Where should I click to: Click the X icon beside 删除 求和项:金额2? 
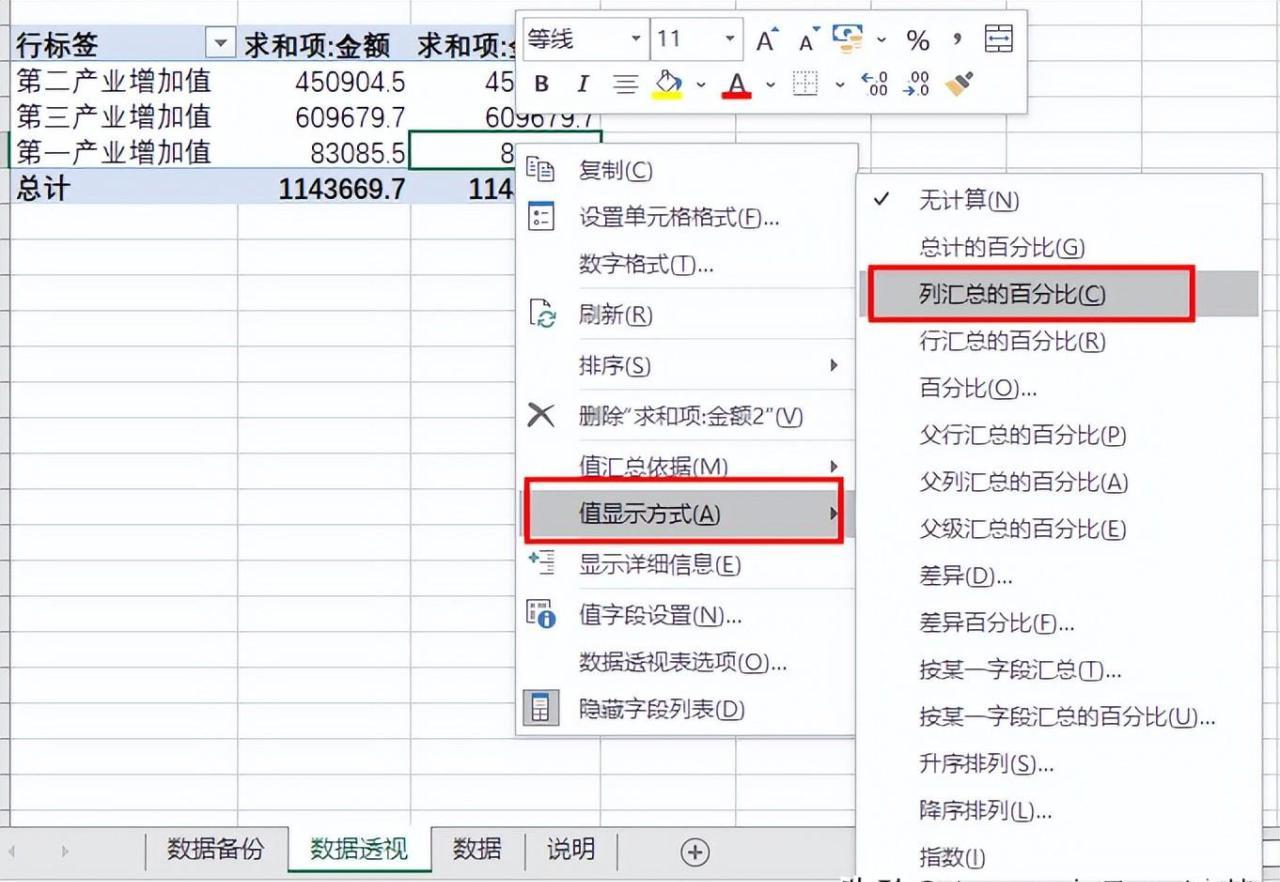point(541,415)
